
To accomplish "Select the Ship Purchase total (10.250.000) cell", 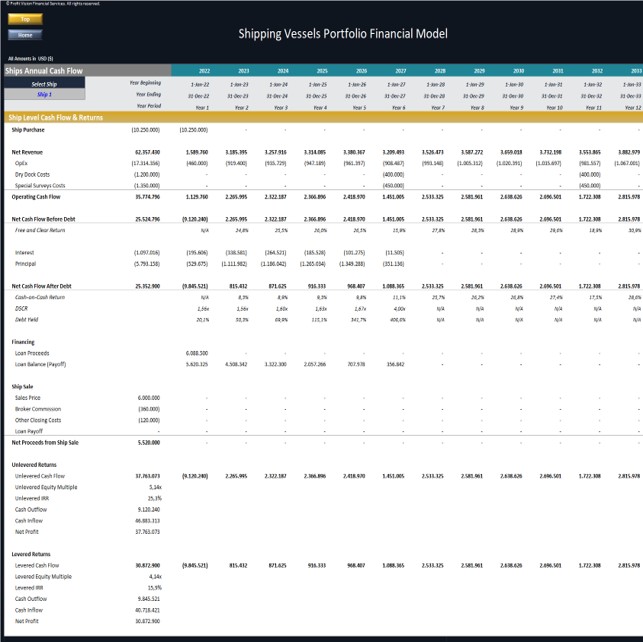I will tap(146, 130).
